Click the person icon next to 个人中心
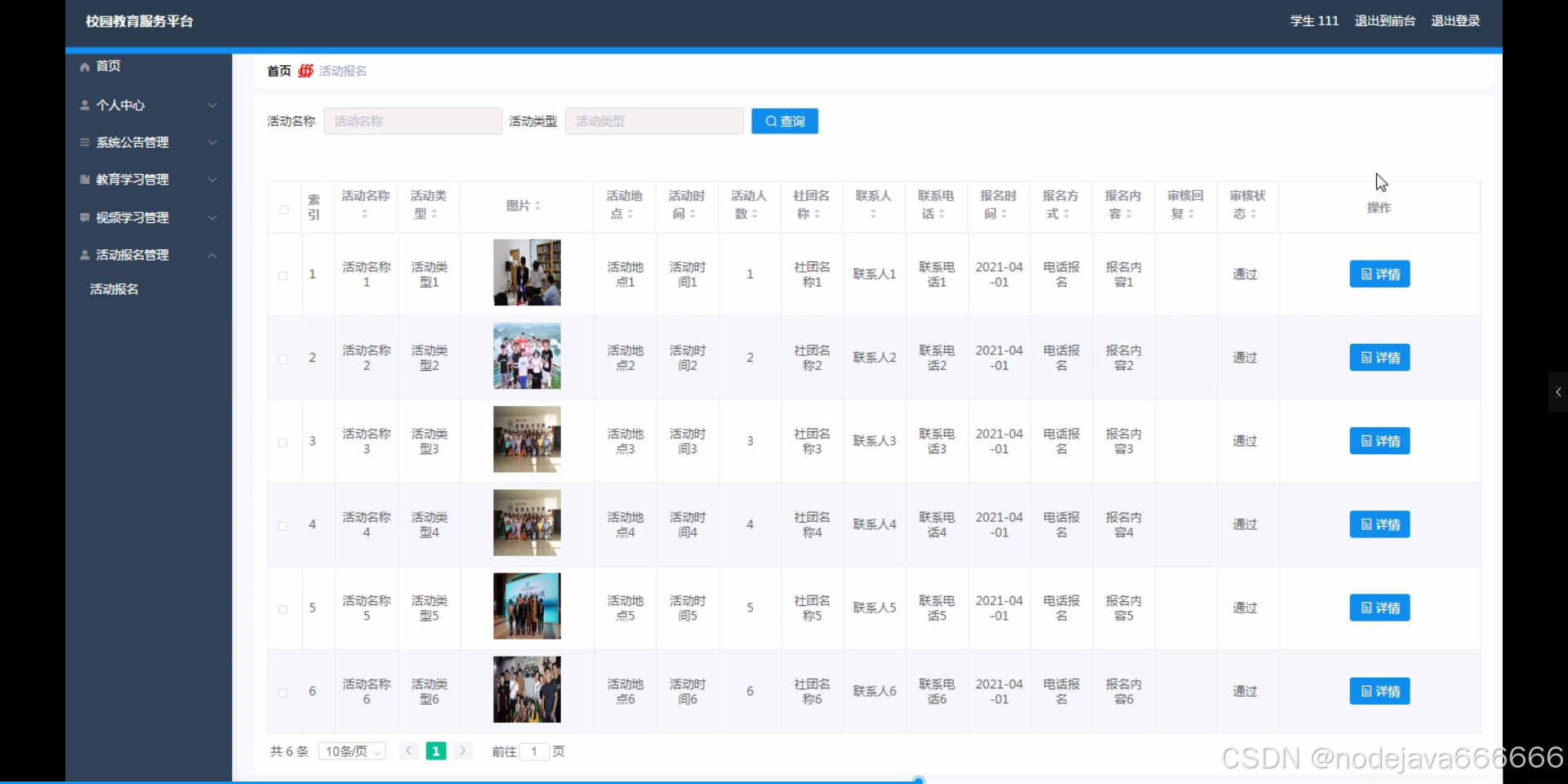Image resolution: width=1568 pixels, height=784 pixels. click(x=84, y=105)
